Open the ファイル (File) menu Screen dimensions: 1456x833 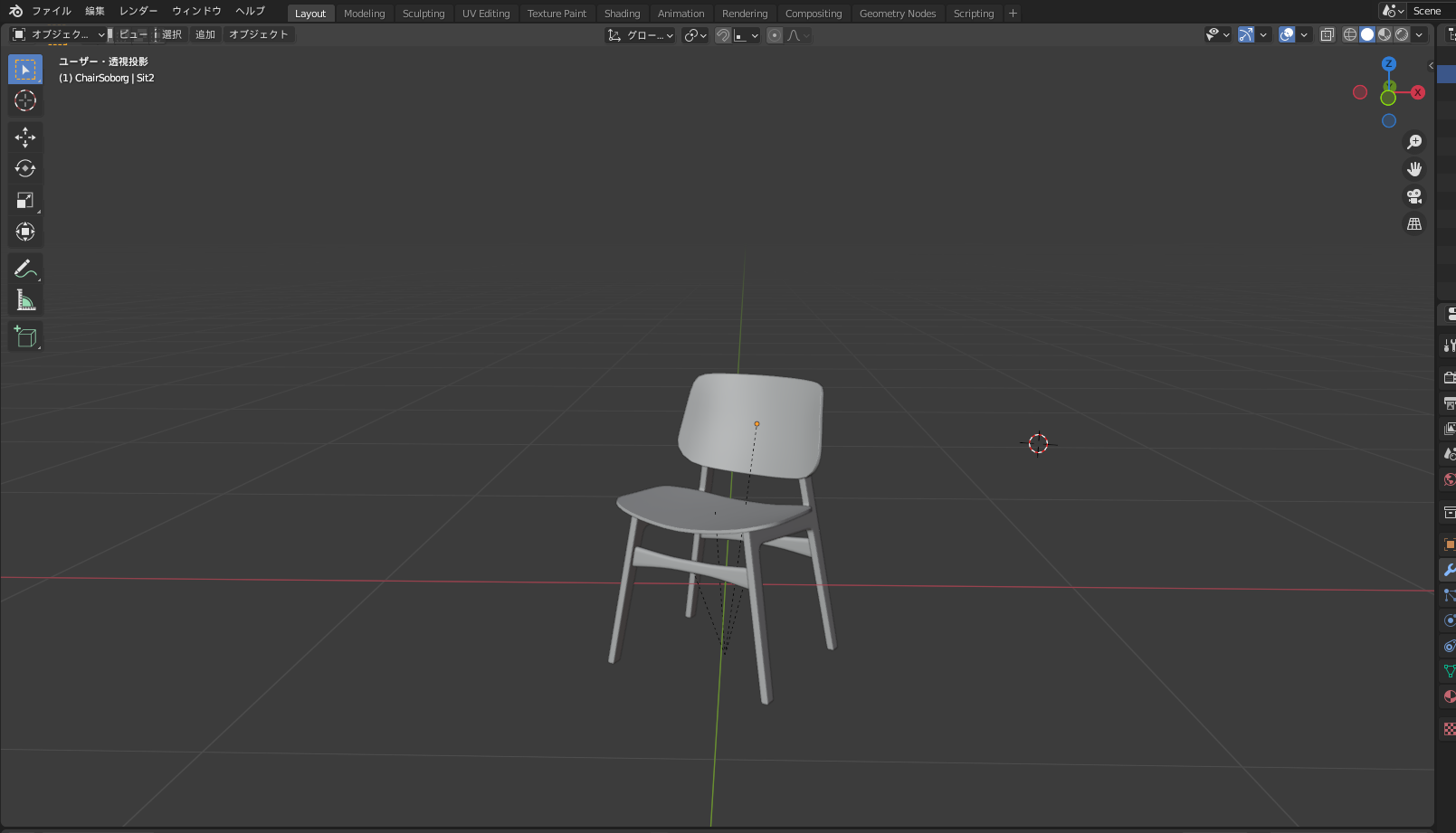[52, 11]
